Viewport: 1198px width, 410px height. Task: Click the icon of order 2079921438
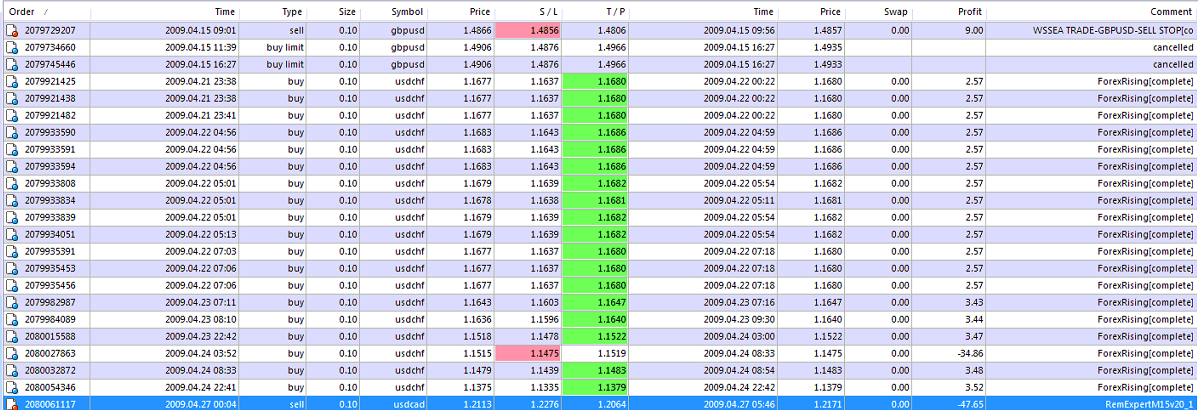point(11,98)
